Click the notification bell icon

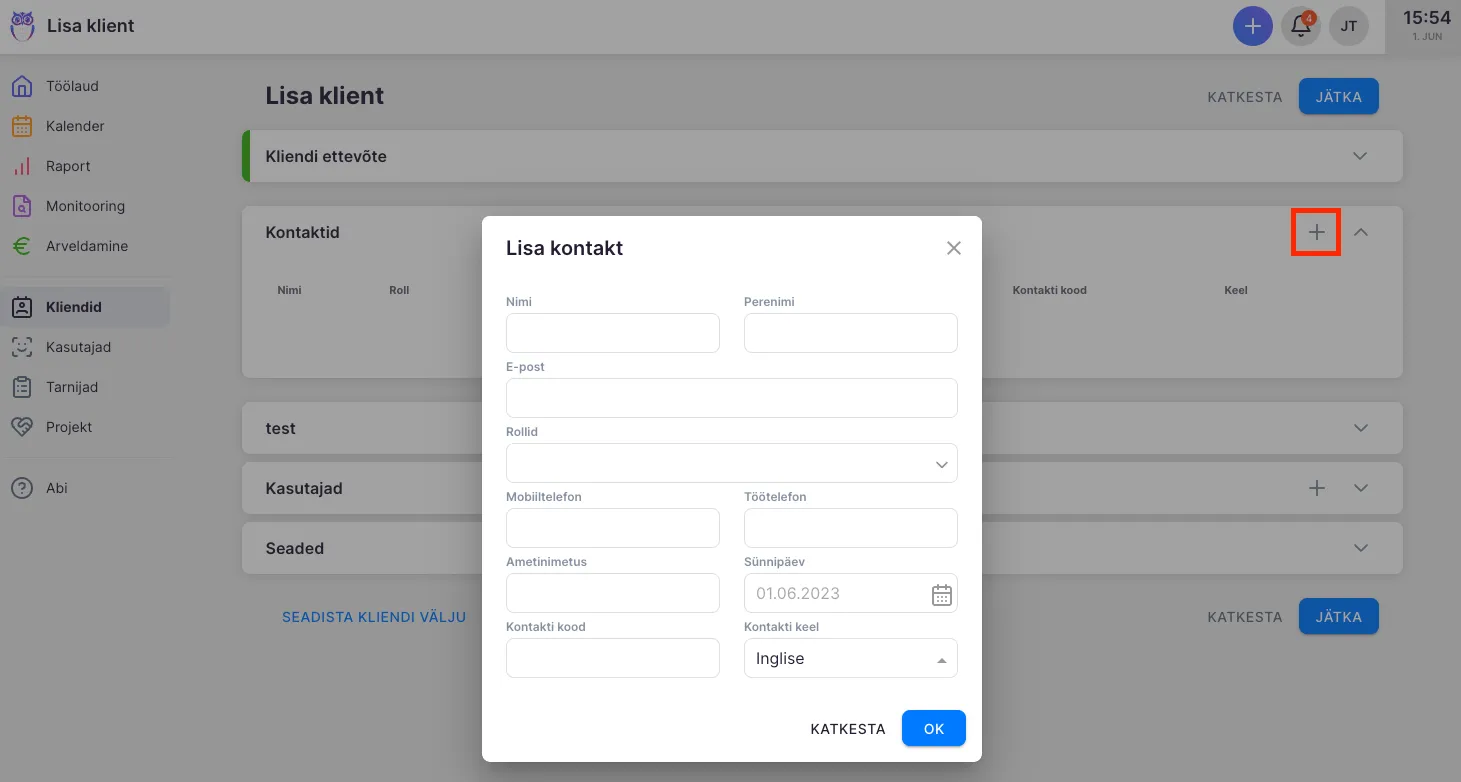1301,26
